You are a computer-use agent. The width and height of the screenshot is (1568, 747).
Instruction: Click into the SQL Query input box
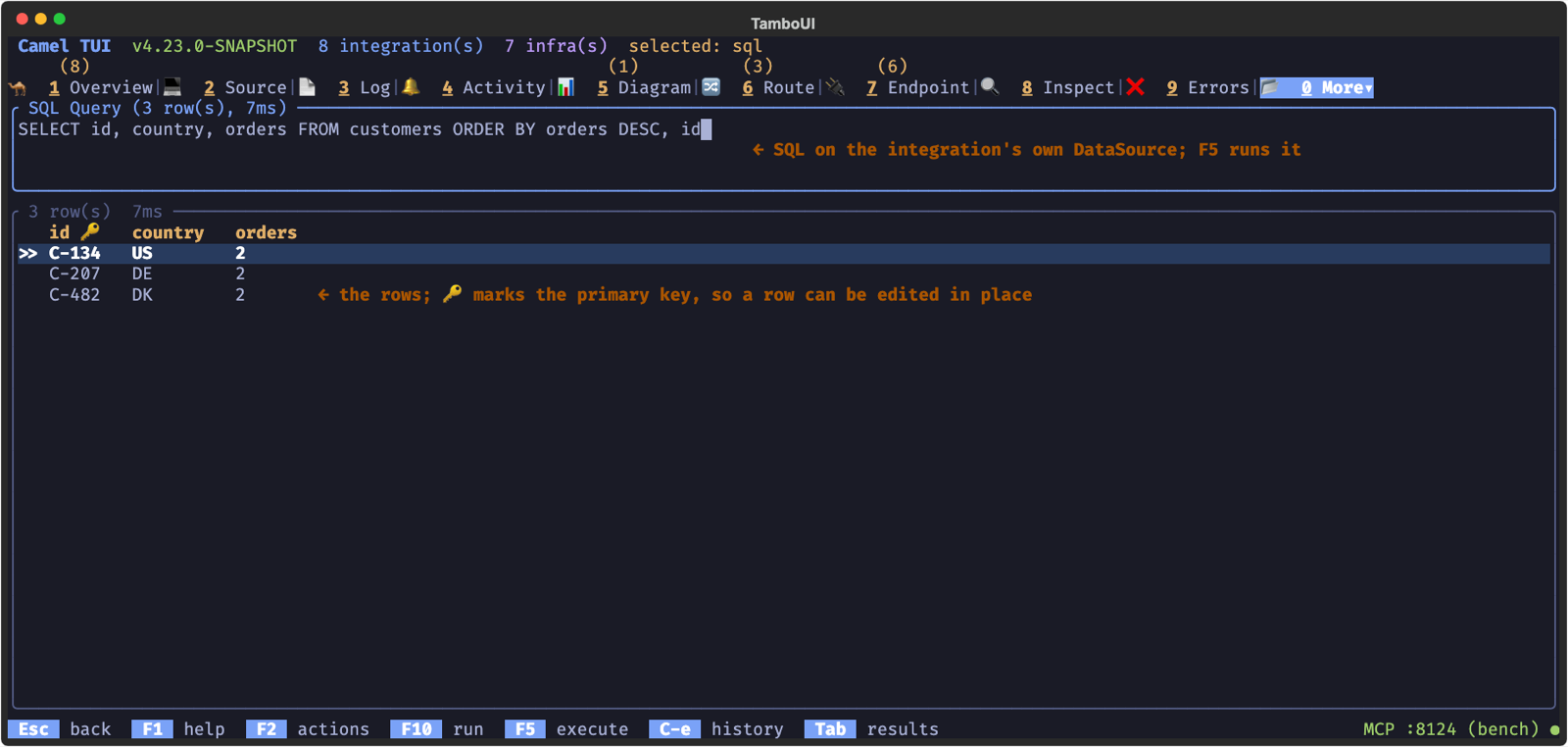tap(783, 150)
